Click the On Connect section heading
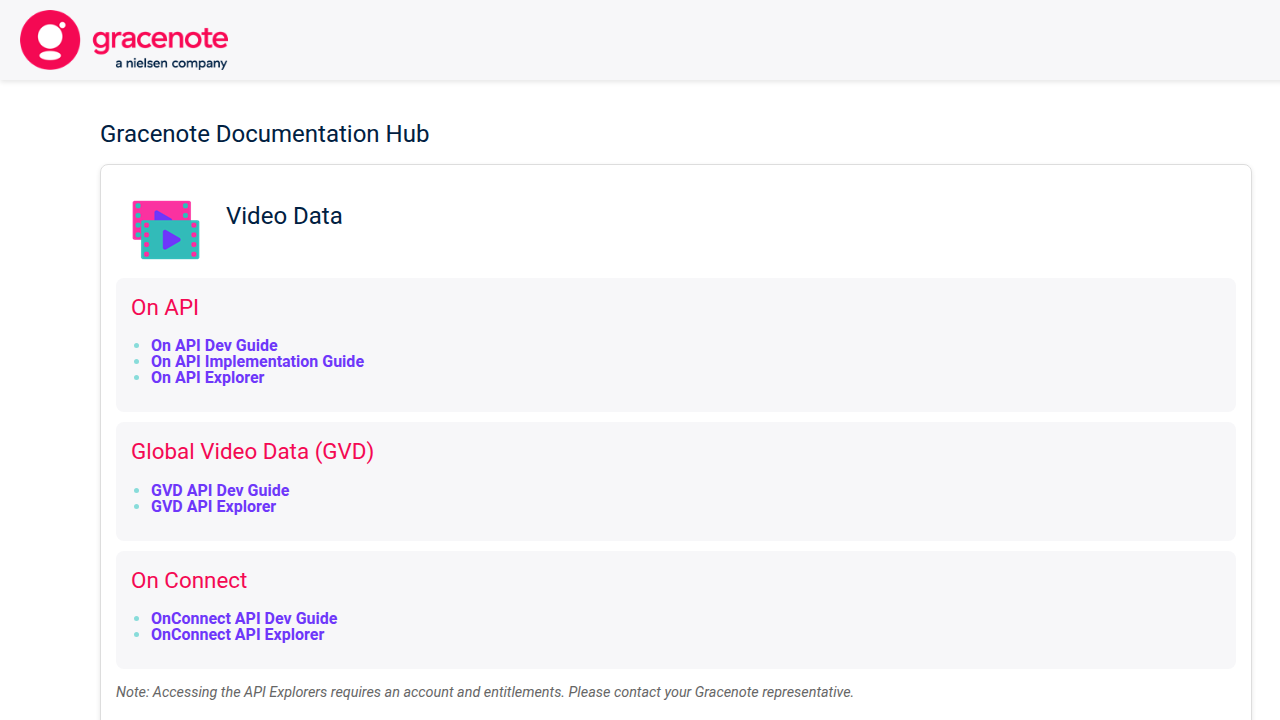1280x720 pixels. tap(189, 581)
